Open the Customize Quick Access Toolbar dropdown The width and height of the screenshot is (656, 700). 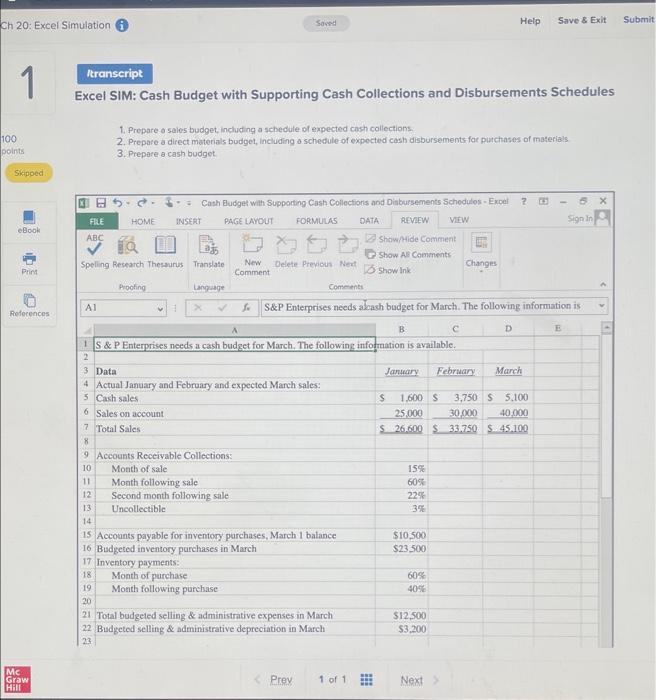pyautogui.click(x=188, y=203)
